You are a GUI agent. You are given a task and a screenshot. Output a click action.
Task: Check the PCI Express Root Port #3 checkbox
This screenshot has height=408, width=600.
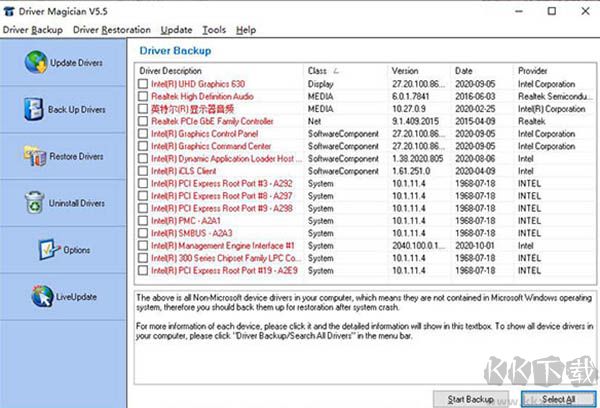tap(143, 183)
